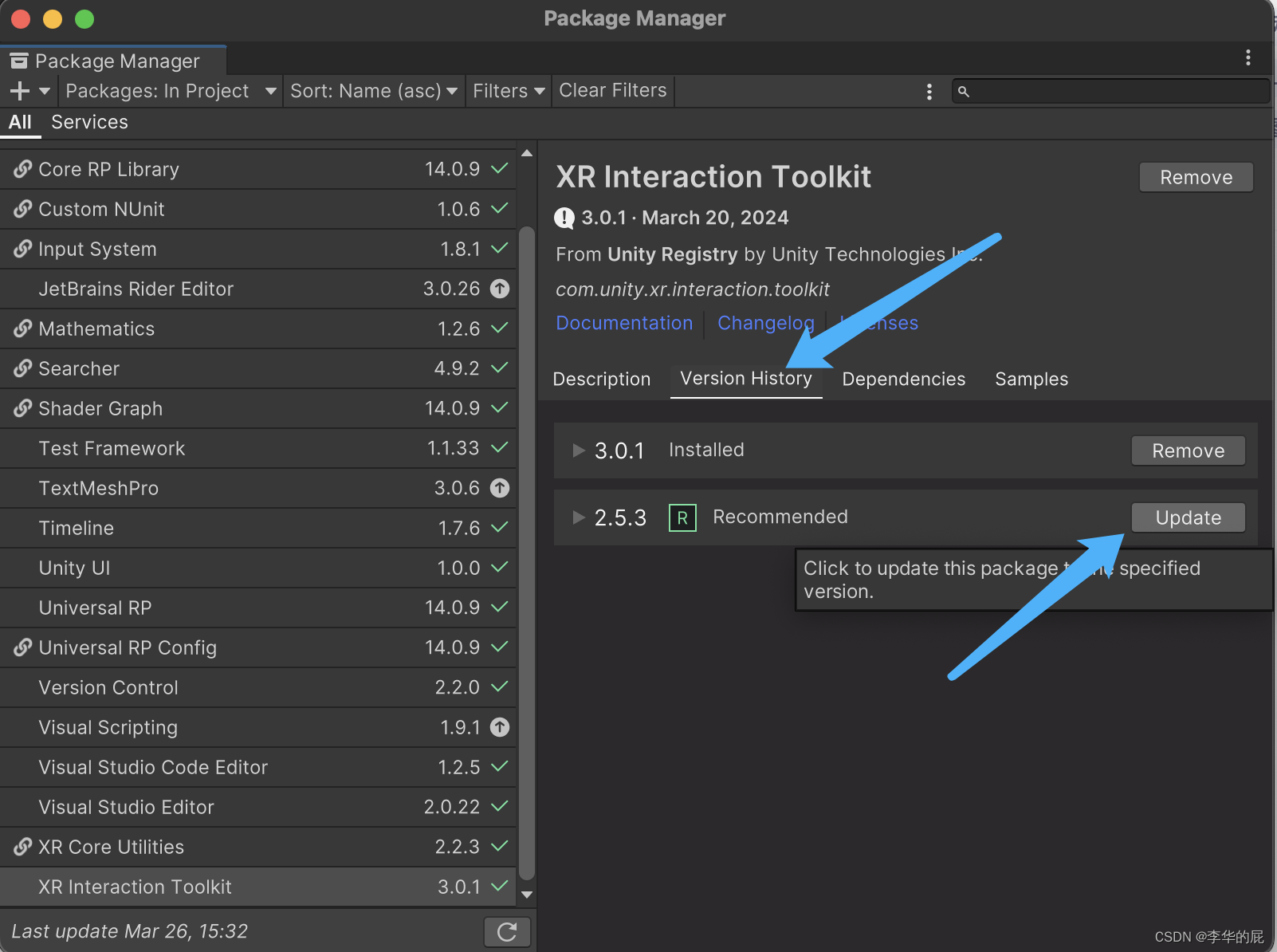Select the XR Interaction Toolkit list row
The width and height of the screenshot is (1277, 952).
258,887
